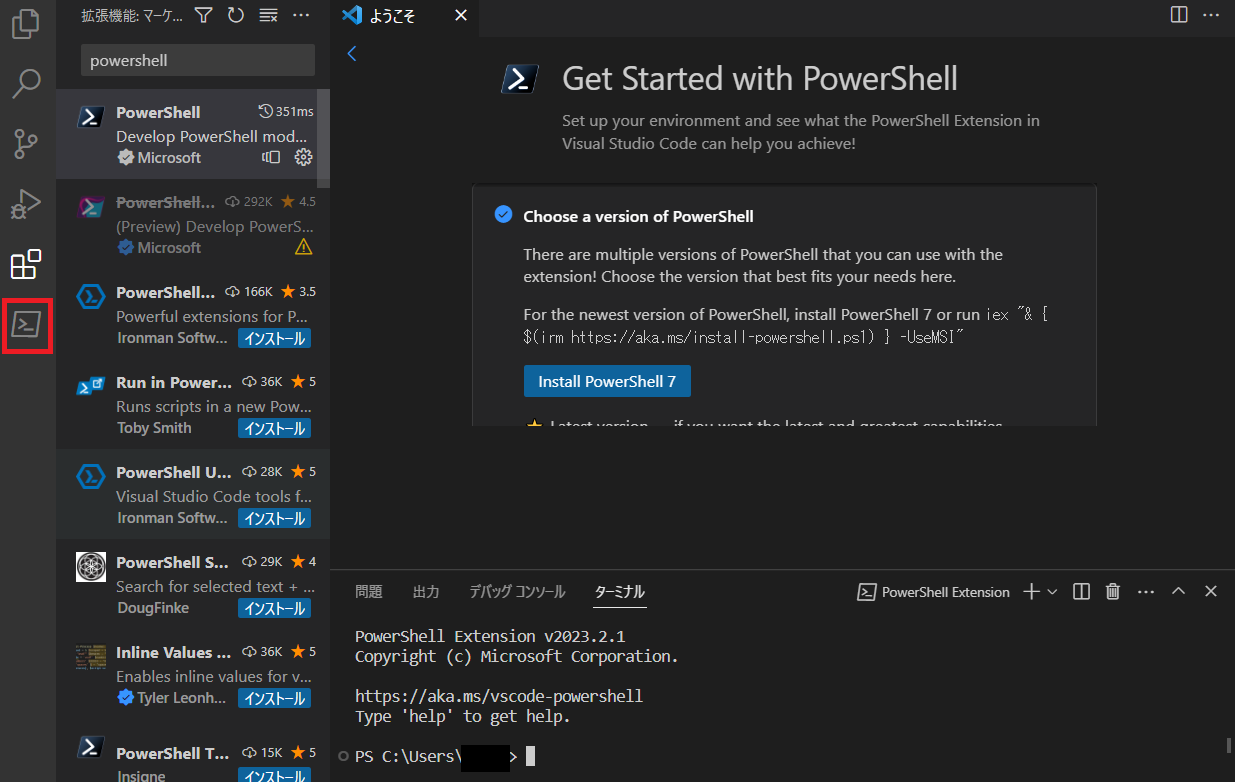The width and height of the screenshot is (1235, 782).
Task: Split the terminal pane
Action: point(1081,592)
